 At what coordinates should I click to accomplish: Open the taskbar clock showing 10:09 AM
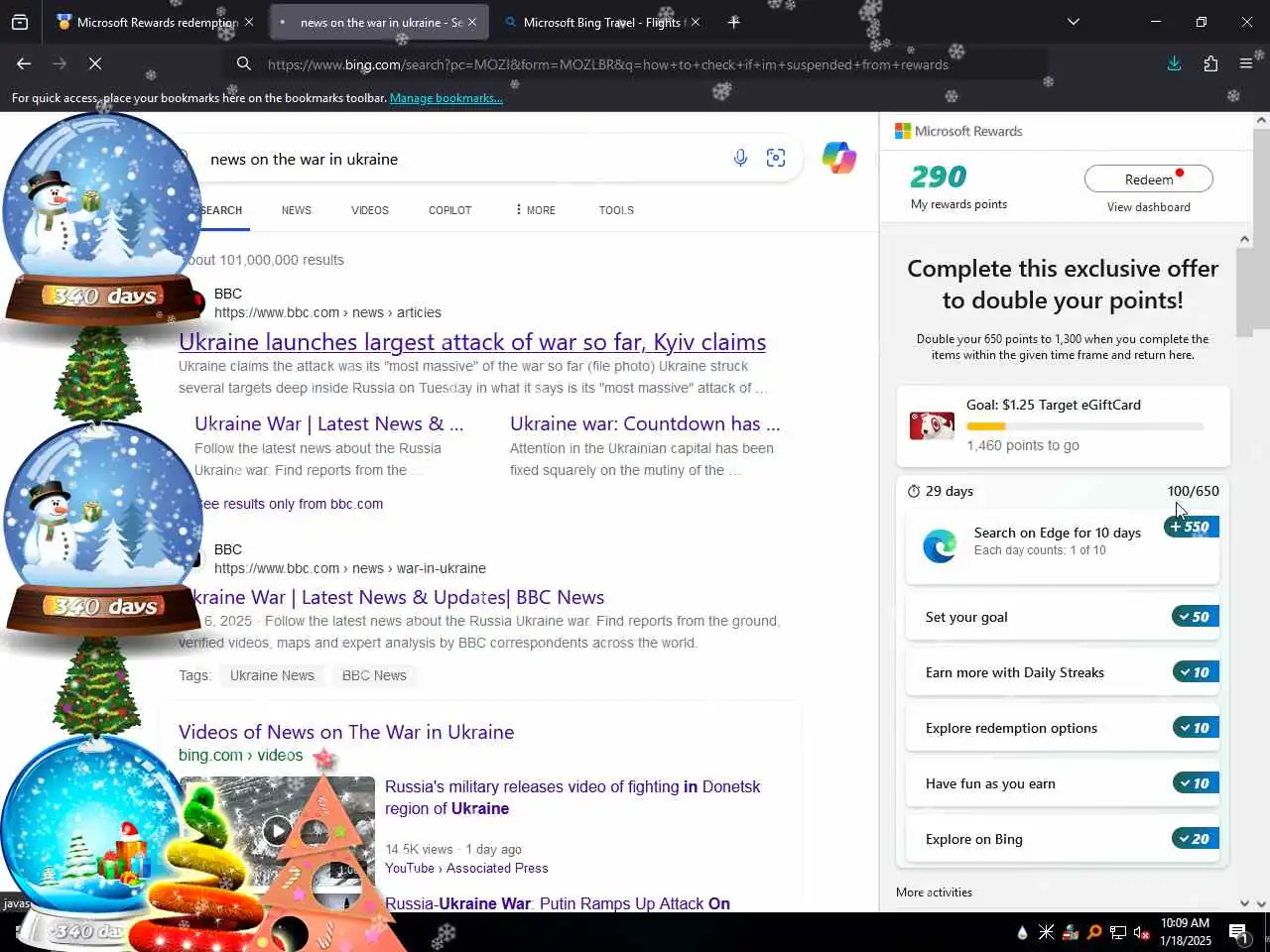point(1185,932)
